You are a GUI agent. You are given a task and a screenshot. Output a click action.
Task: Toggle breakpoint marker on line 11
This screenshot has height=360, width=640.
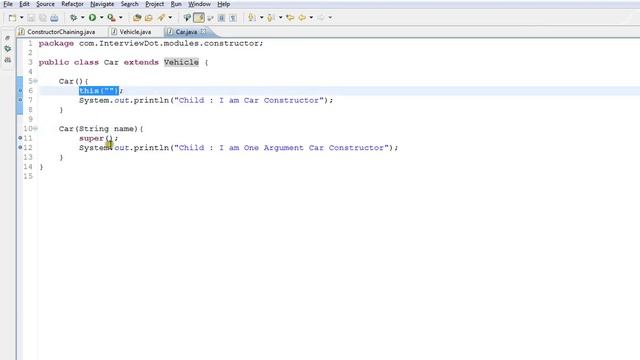20,138
